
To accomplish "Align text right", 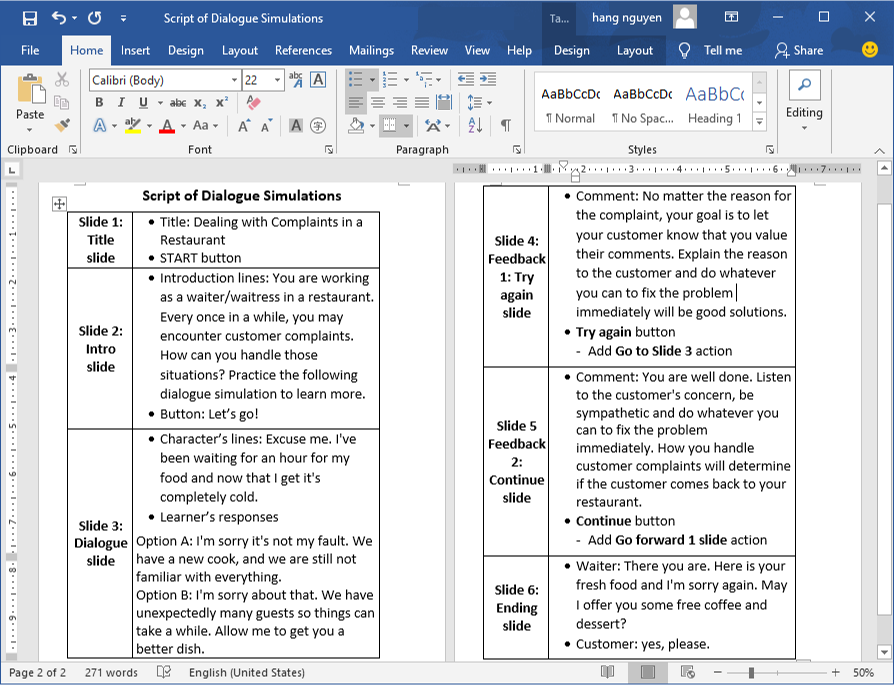I will click(x=400, y=102).
